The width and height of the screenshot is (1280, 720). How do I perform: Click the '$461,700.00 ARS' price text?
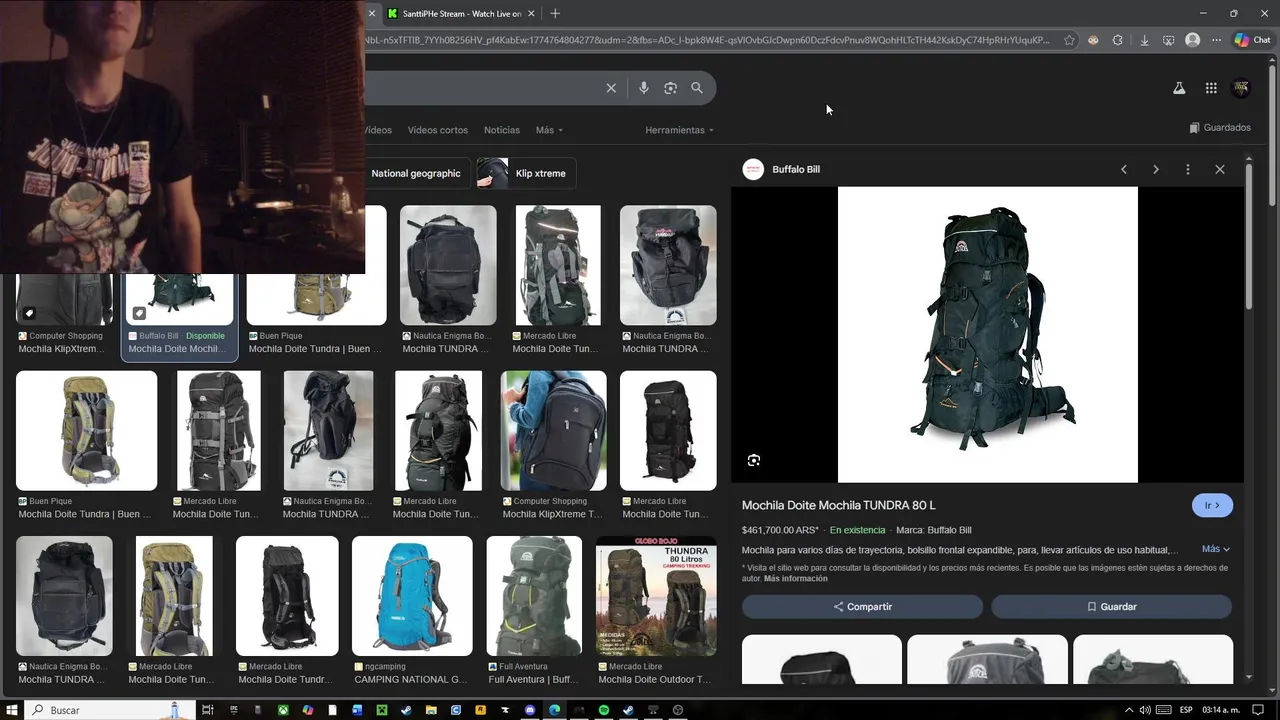[780, 530]
